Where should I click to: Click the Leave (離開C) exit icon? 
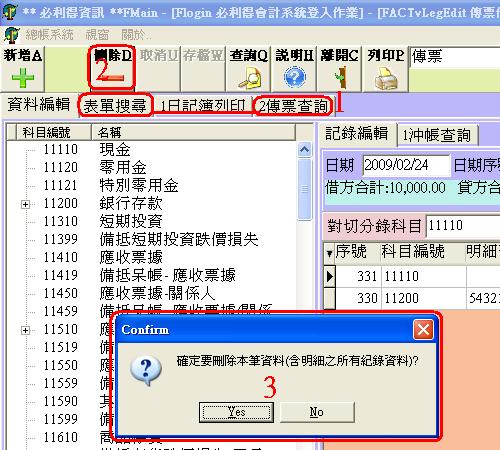[x=341, y=77]
